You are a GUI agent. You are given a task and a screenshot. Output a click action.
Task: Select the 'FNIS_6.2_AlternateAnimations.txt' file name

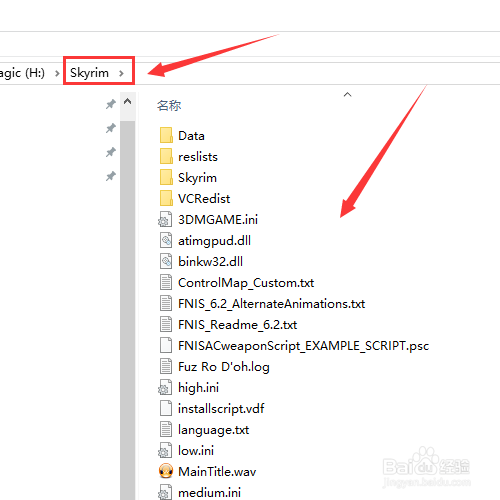(272, 304)
